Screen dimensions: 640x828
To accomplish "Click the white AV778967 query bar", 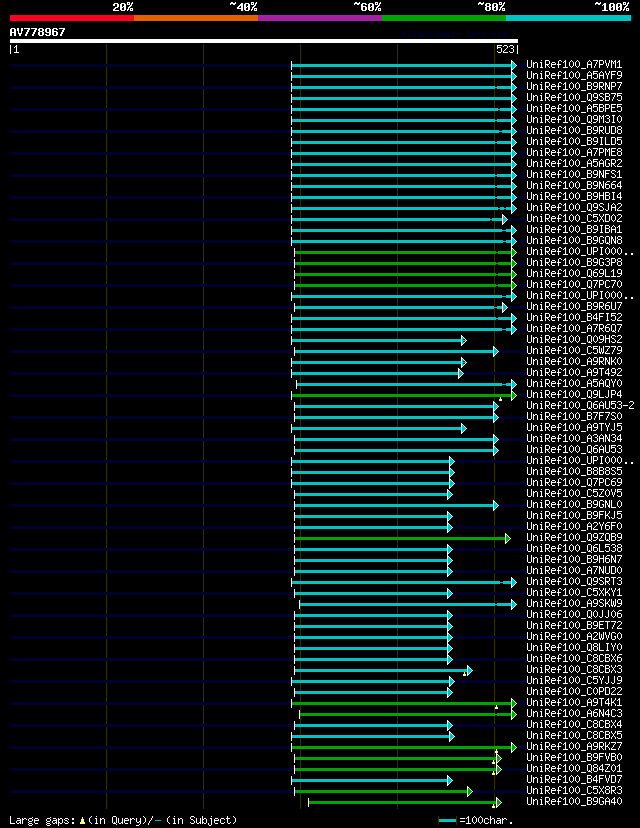I will [263, 41].
